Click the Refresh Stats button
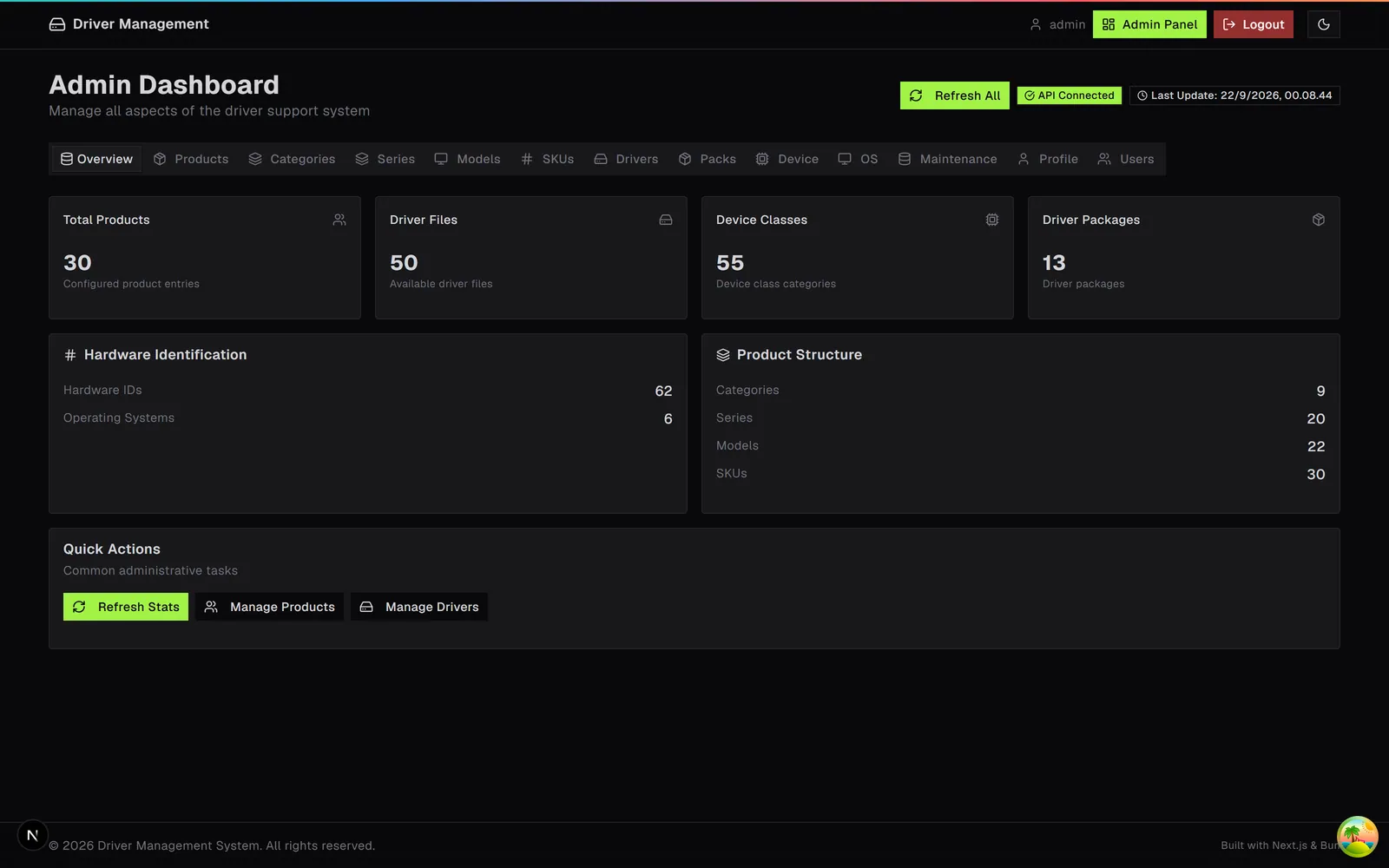 [x=126, y=607]
